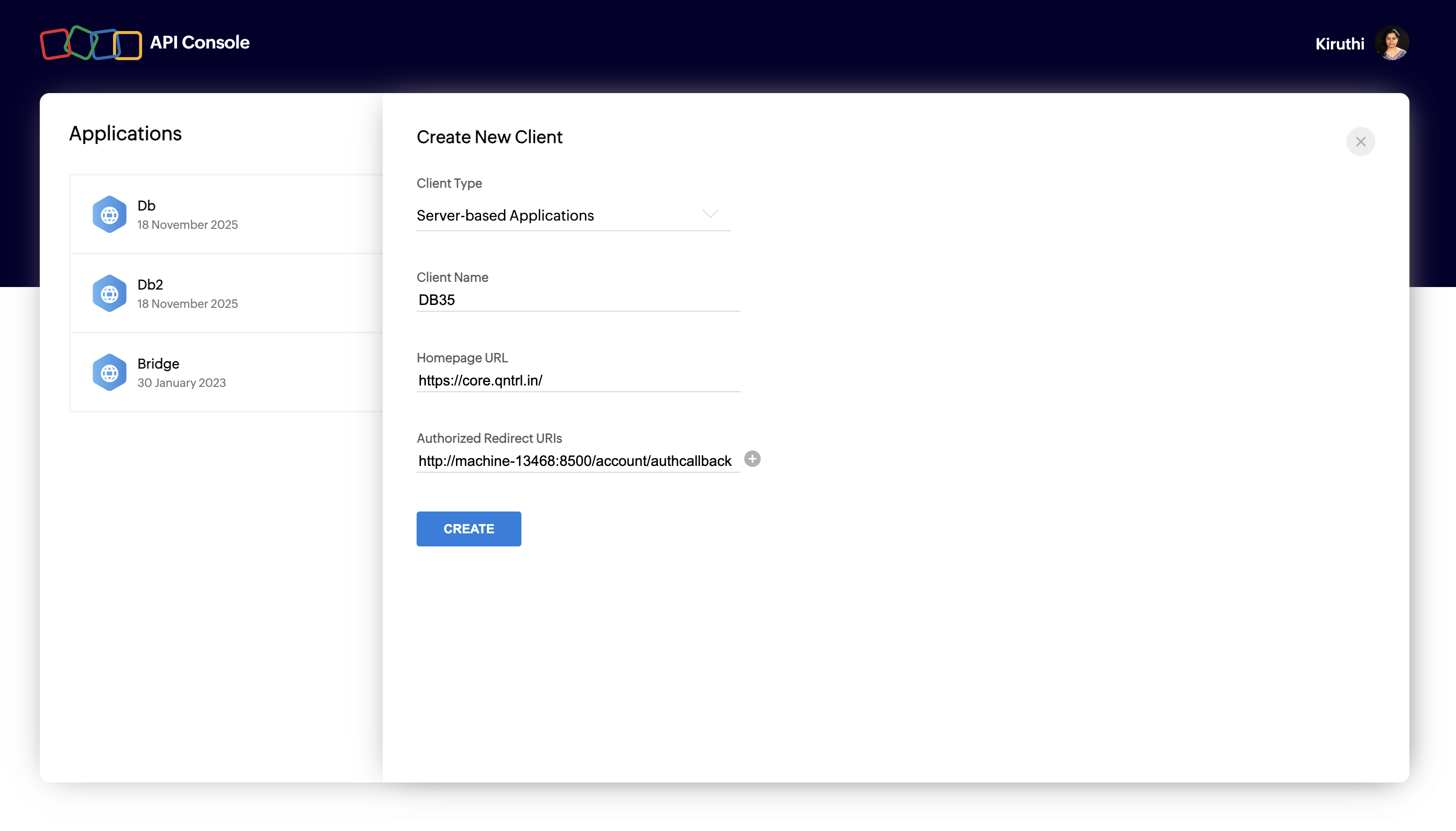1456x831 pixels.
Task: Click the Bridge application globe icon
Action: [109, 373]
